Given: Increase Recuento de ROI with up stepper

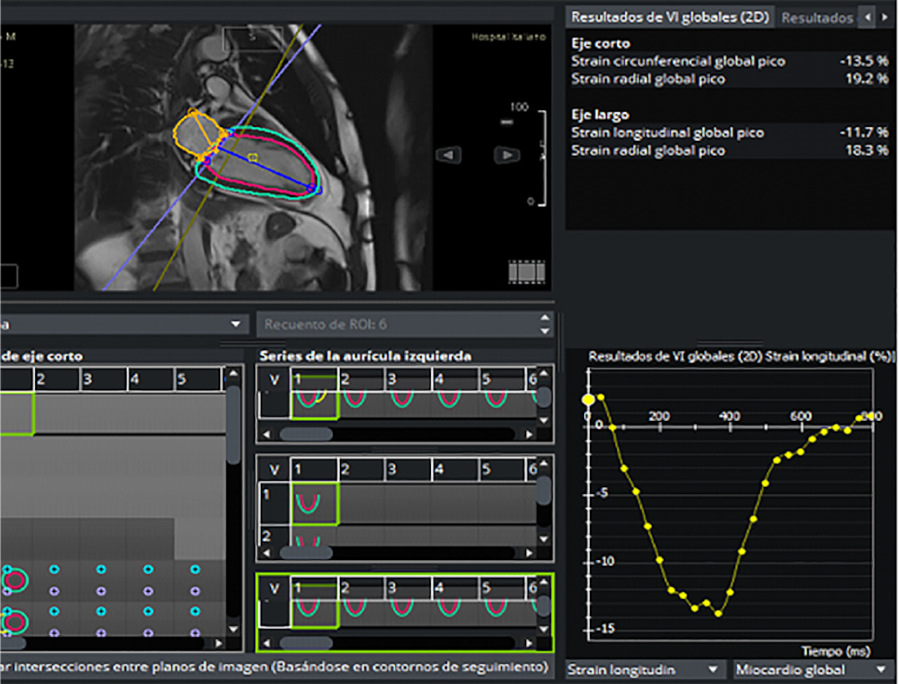Looking at the screenshot, I should [x=544, y=319].
